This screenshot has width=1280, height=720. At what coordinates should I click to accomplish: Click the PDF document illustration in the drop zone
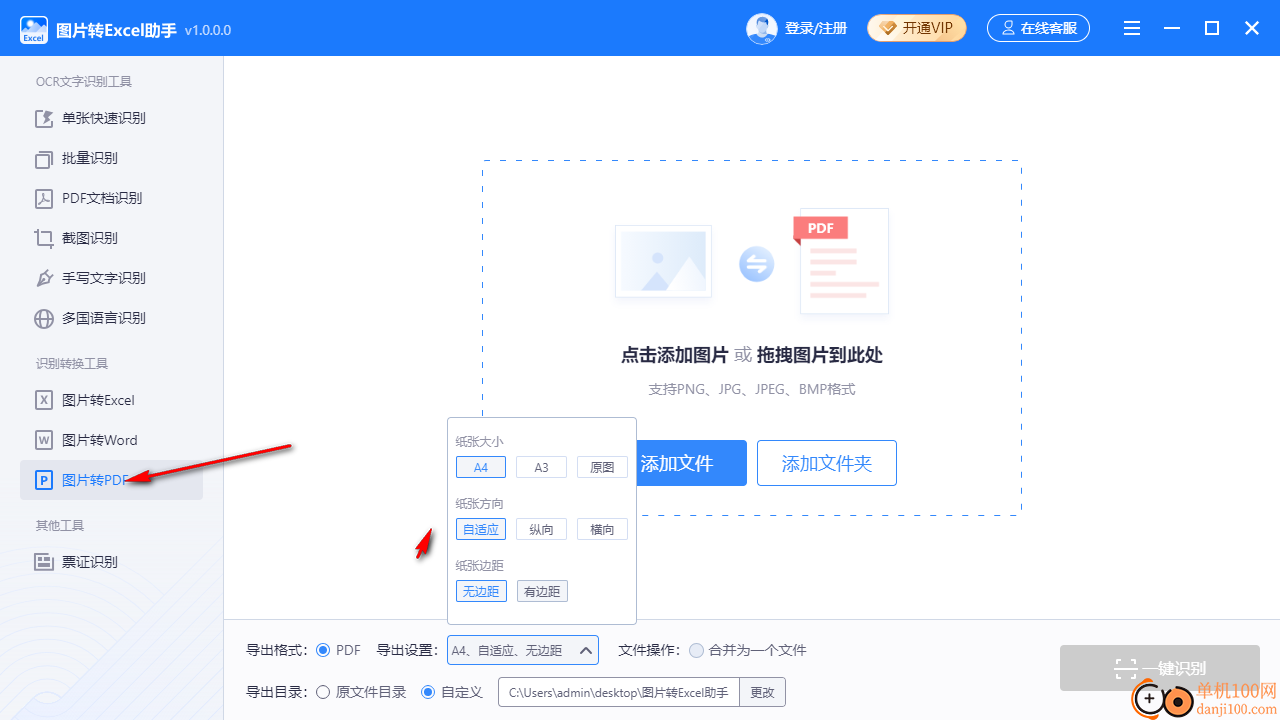842,261
